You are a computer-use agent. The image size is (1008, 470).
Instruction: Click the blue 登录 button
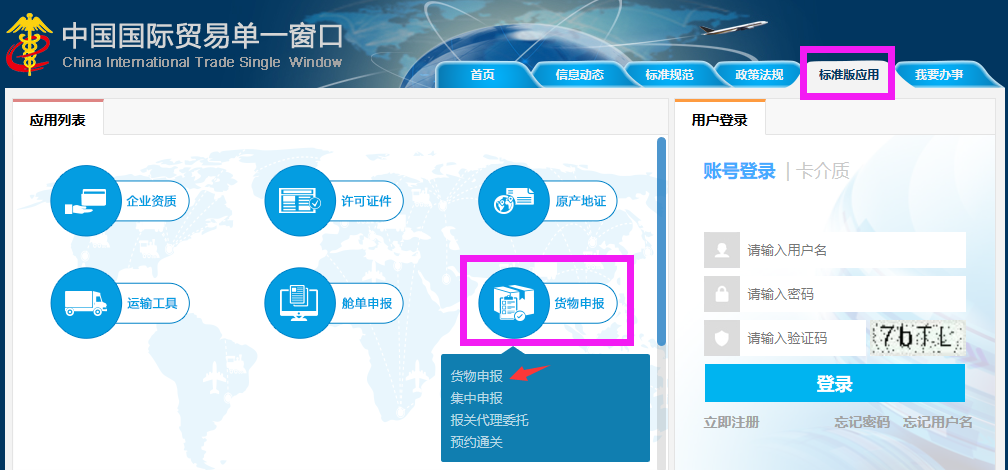coord(834,383)
